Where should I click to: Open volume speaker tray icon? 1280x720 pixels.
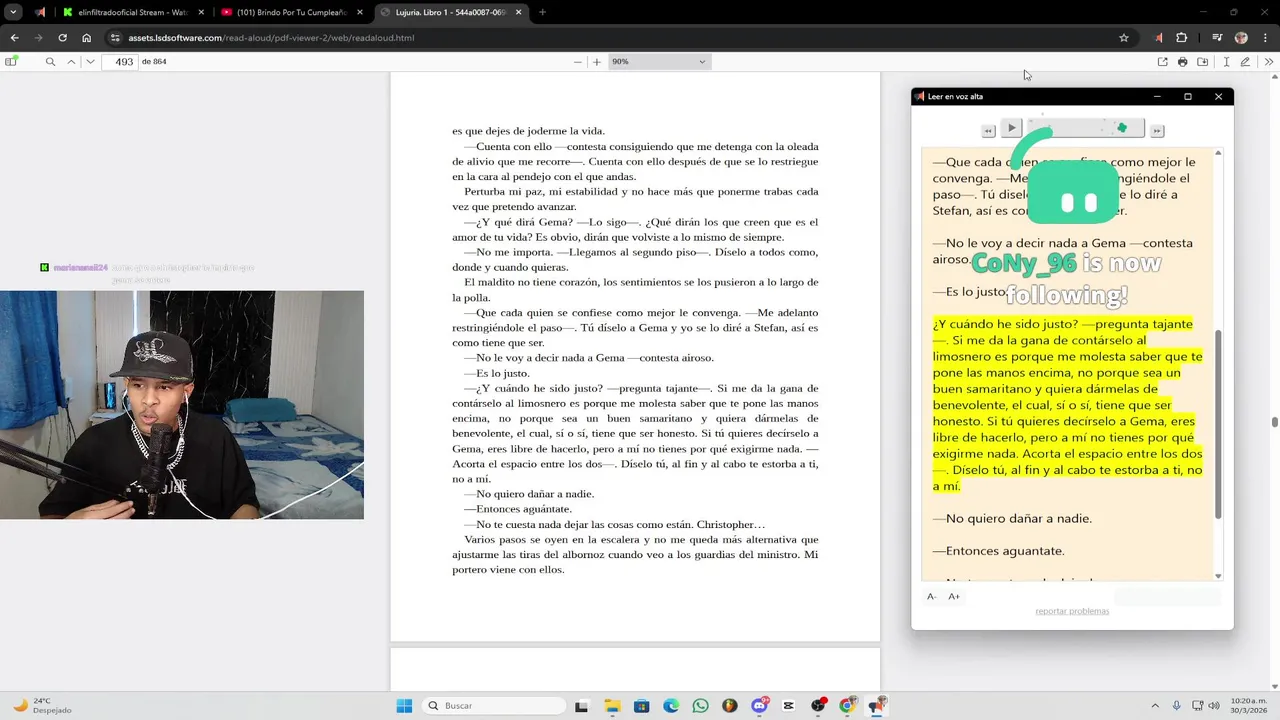click(1215, 706)
